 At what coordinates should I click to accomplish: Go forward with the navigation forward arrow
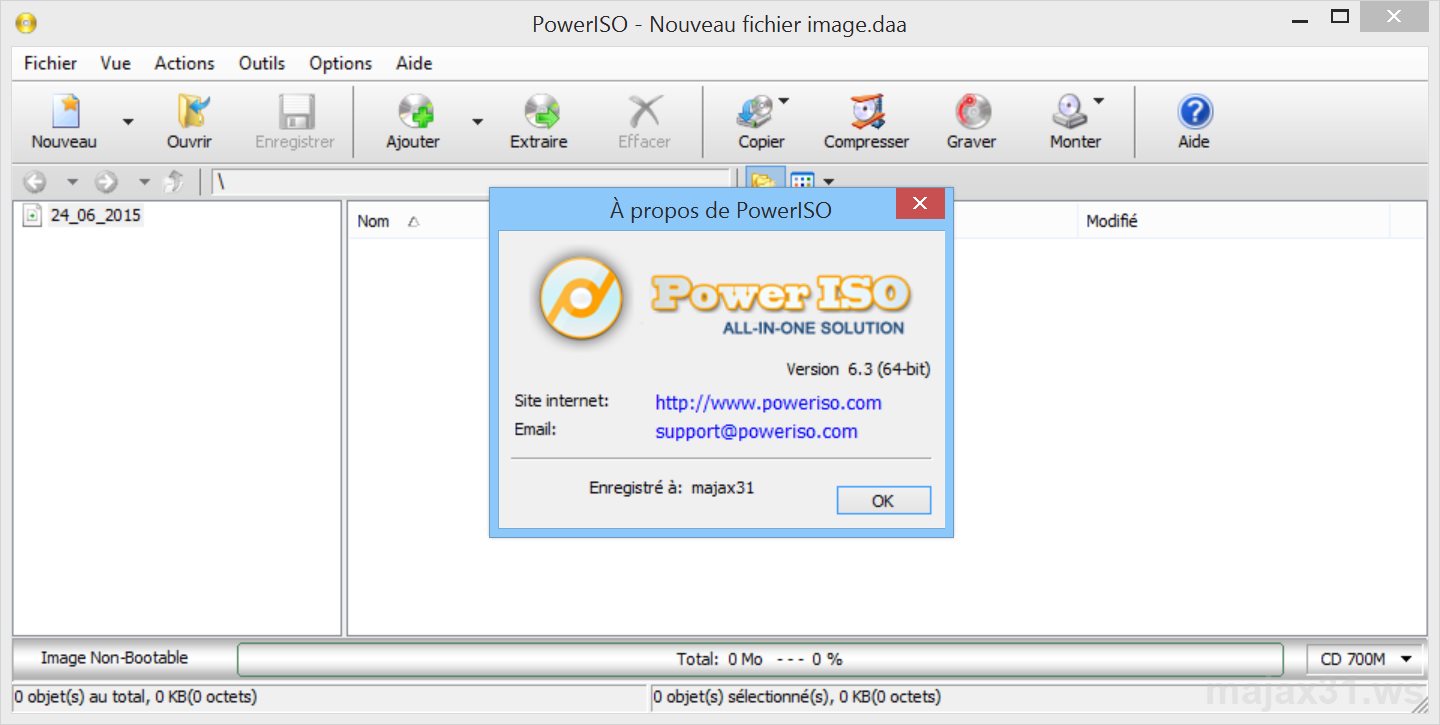106,182
